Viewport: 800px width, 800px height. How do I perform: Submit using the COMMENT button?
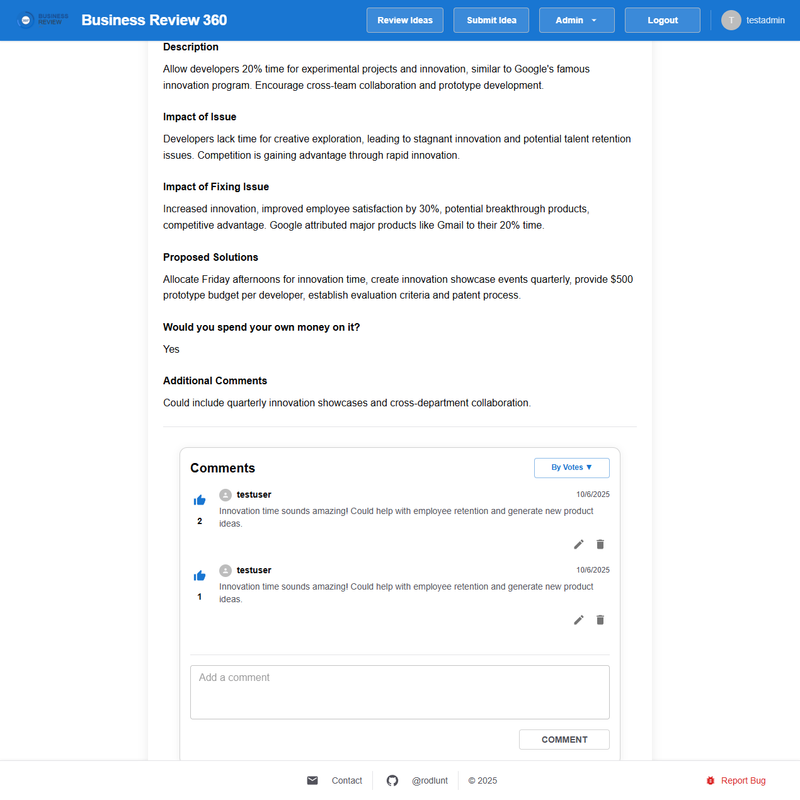pyautogui.click(x=564, y=740)
